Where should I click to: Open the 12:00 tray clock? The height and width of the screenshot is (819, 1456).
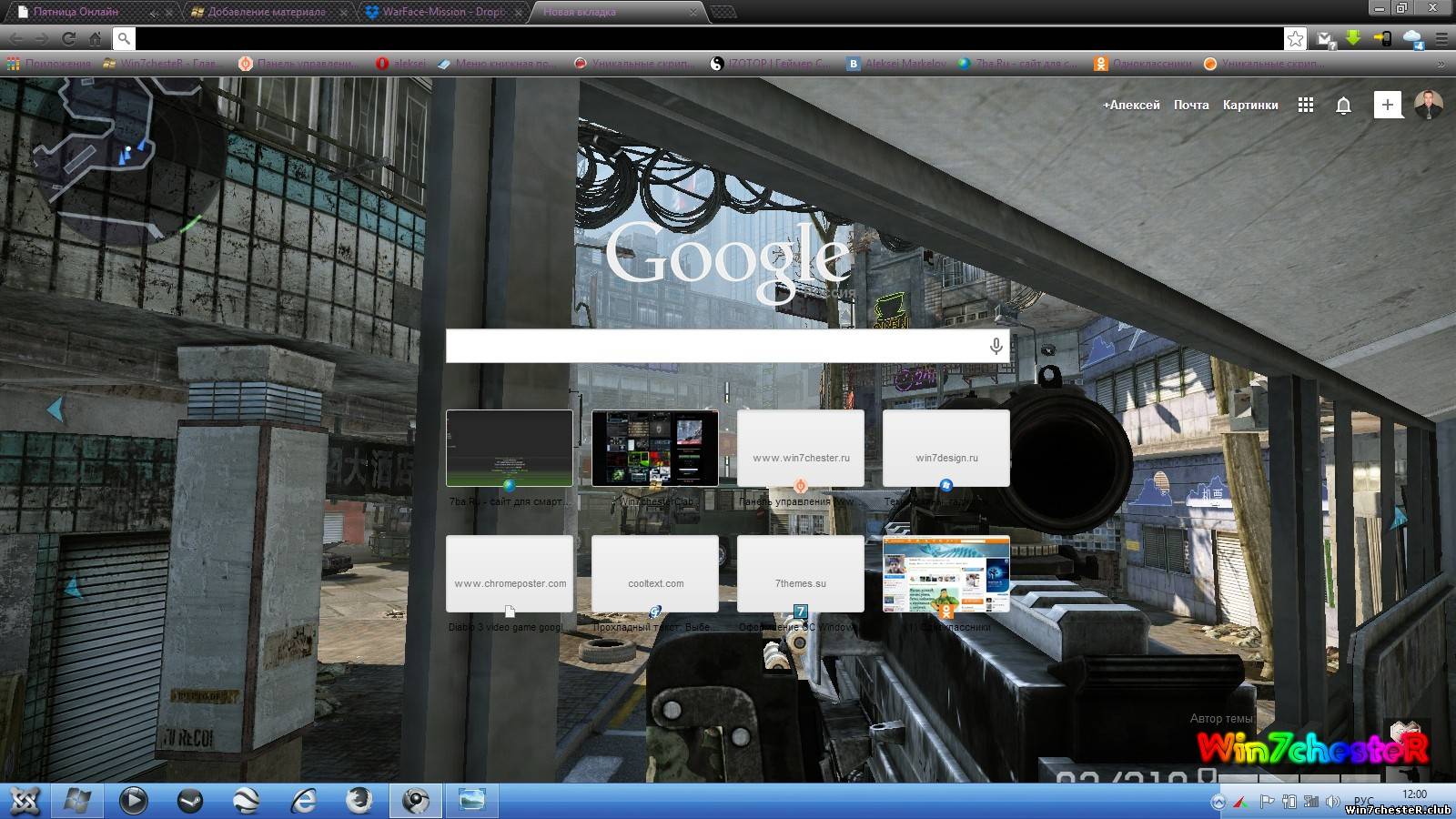click(x=1415, y=794)
